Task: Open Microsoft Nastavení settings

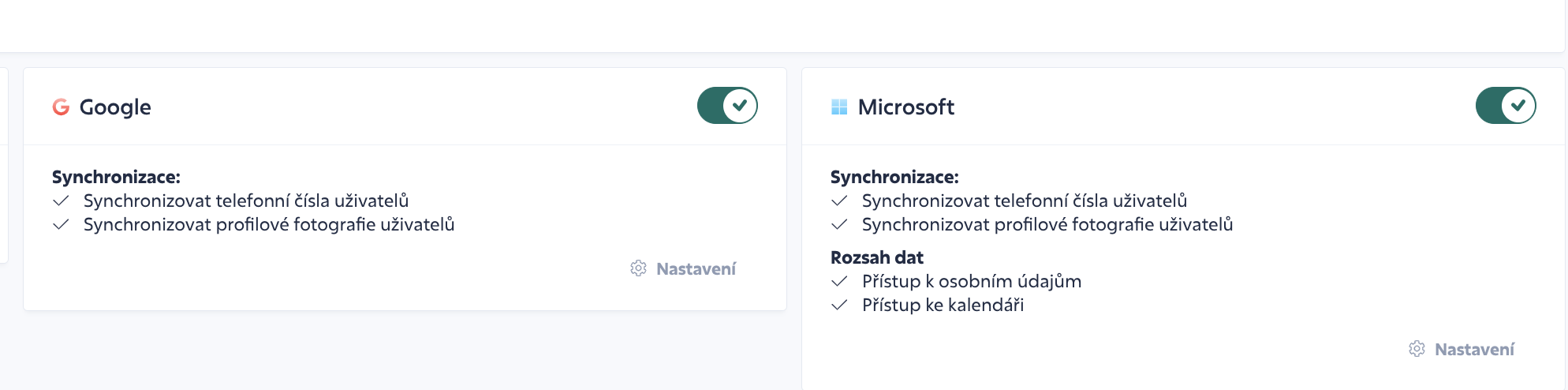Action: (1462, 349)
